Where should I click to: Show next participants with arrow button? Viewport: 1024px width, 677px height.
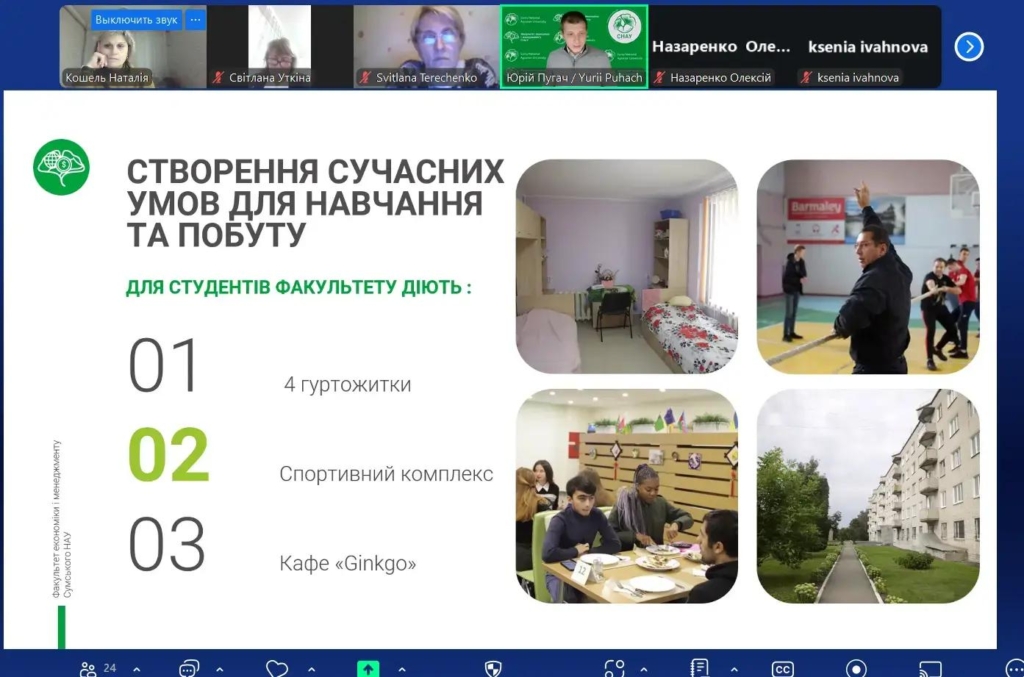click(x=968, y=47)
